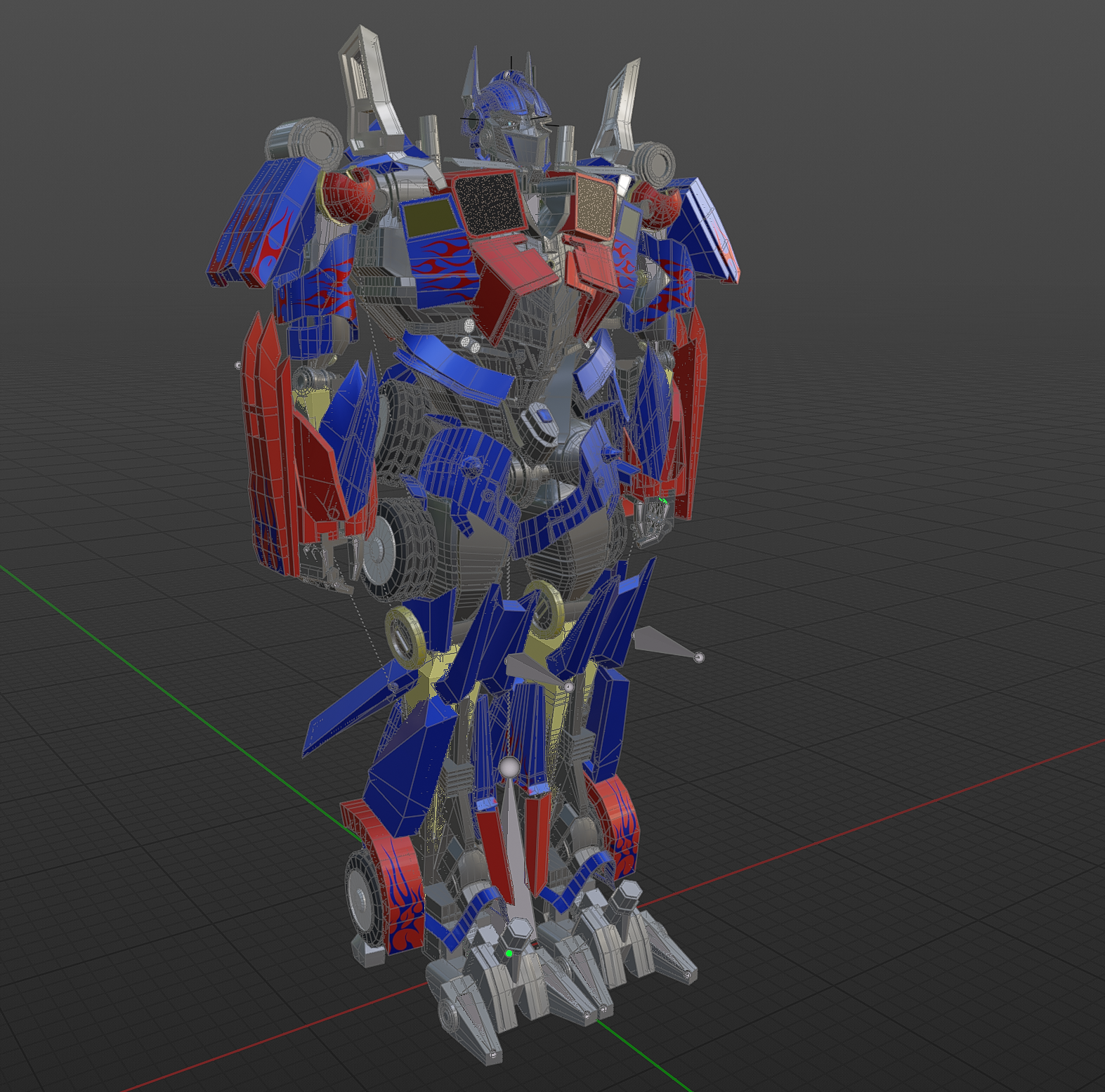Image resolution: width=1105 pixels, height=1092 pixels.
Task: Select the large gray bone sphere between the legs
Action: pos(510,768)
